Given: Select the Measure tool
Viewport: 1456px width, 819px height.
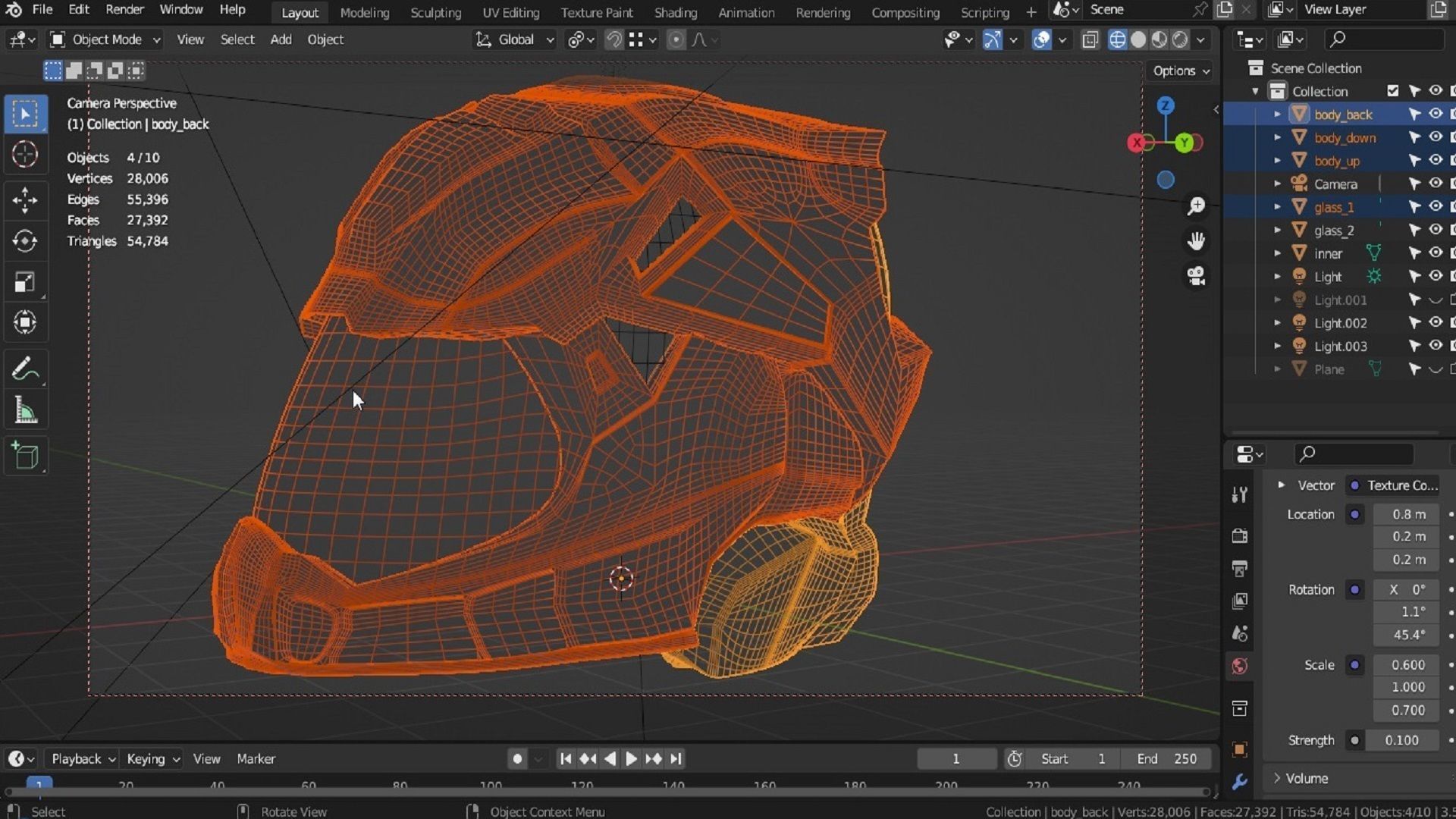Looking at the screenshot, I should pos(25,410).
